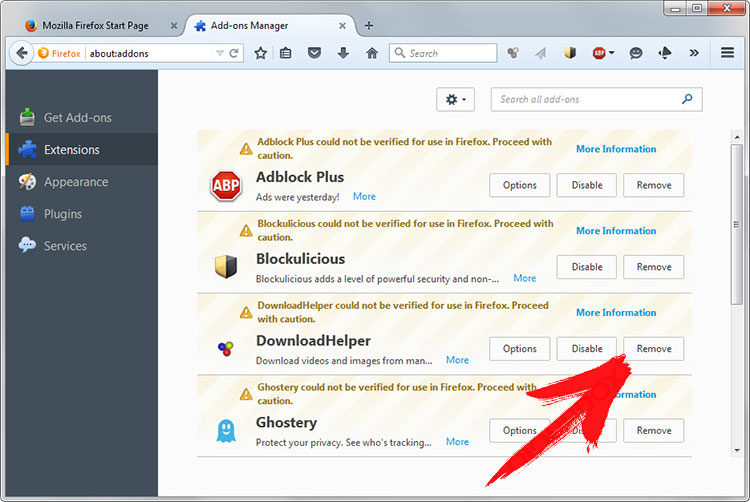The image size is (750, 502).
Task: Go to the Home page icon
Action: 372,53
